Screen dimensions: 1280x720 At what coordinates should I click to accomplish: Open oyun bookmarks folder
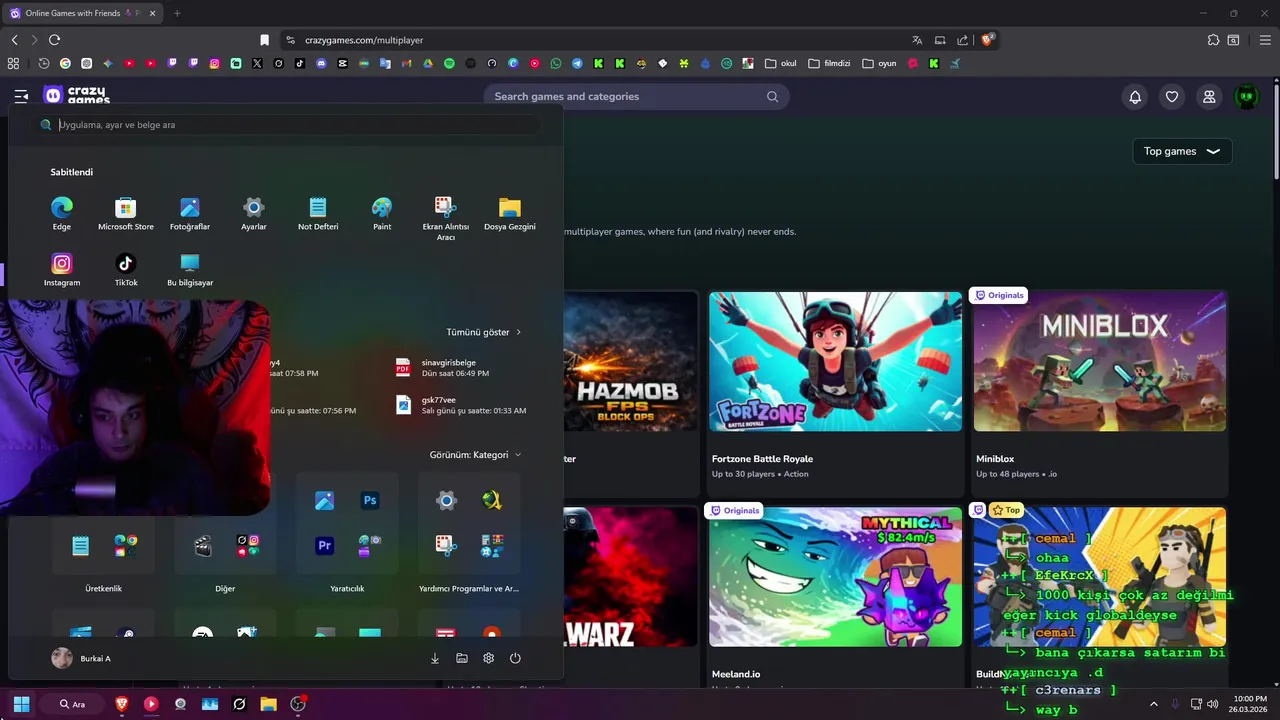point(880,63)
